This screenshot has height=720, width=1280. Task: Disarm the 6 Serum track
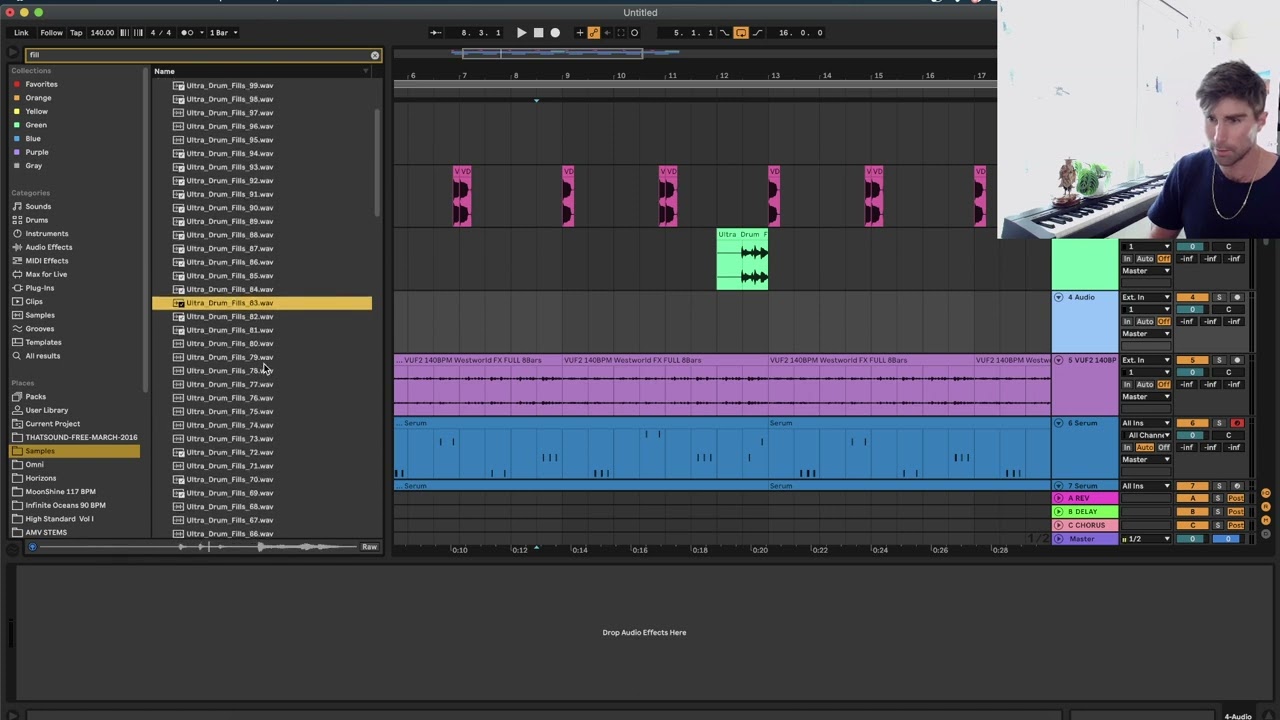[x=1237, y=423]
